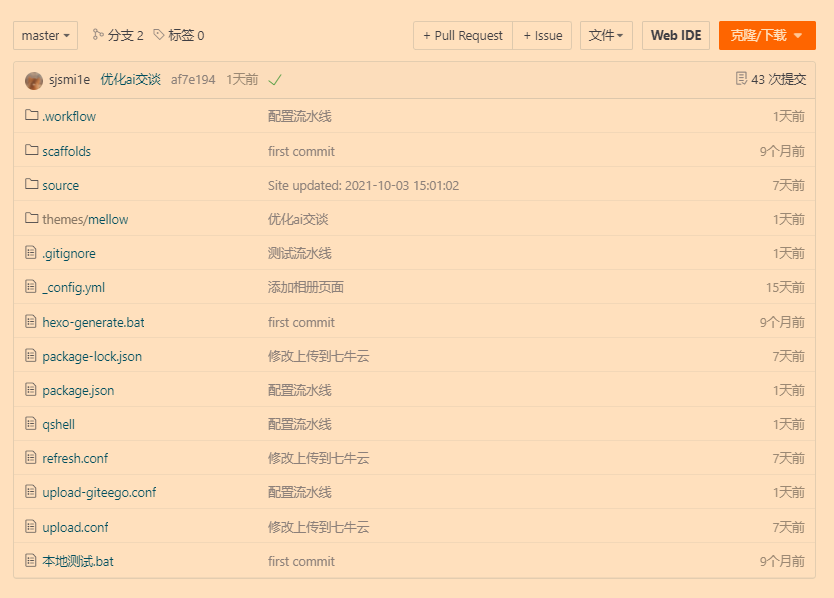Click the sjsmi1e user avatar
This screenshot has width=834, height=598.
pos(34,80)
